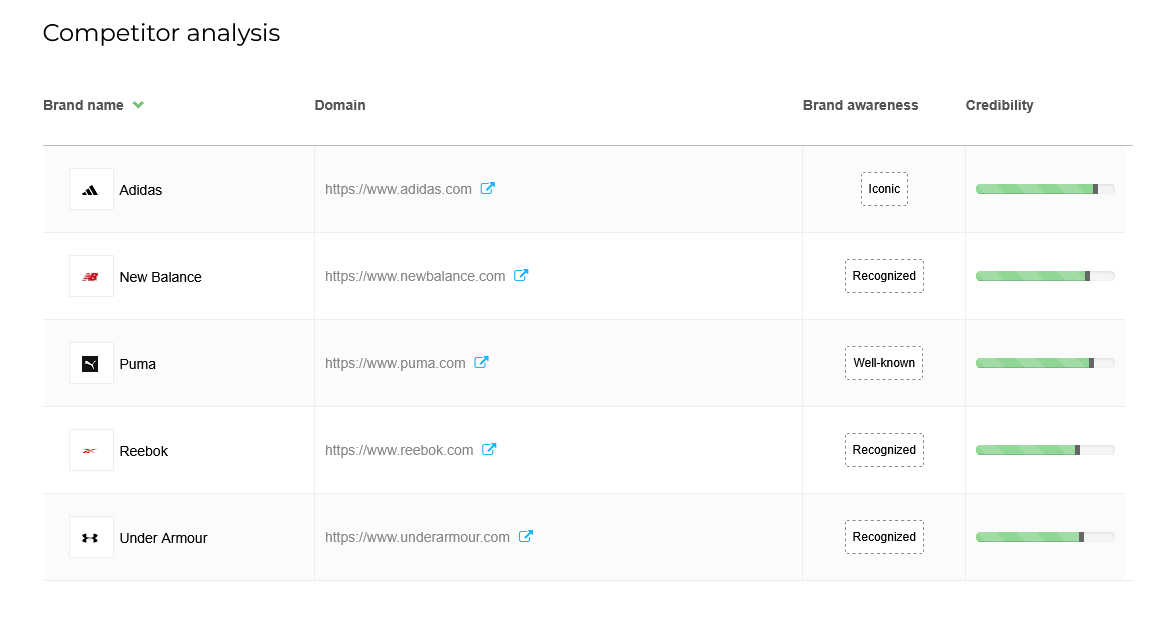The height and width of the screenshot is (620, 1173).
Task: Visit the https://www.adidas.com link
Action: click(398, 189)
